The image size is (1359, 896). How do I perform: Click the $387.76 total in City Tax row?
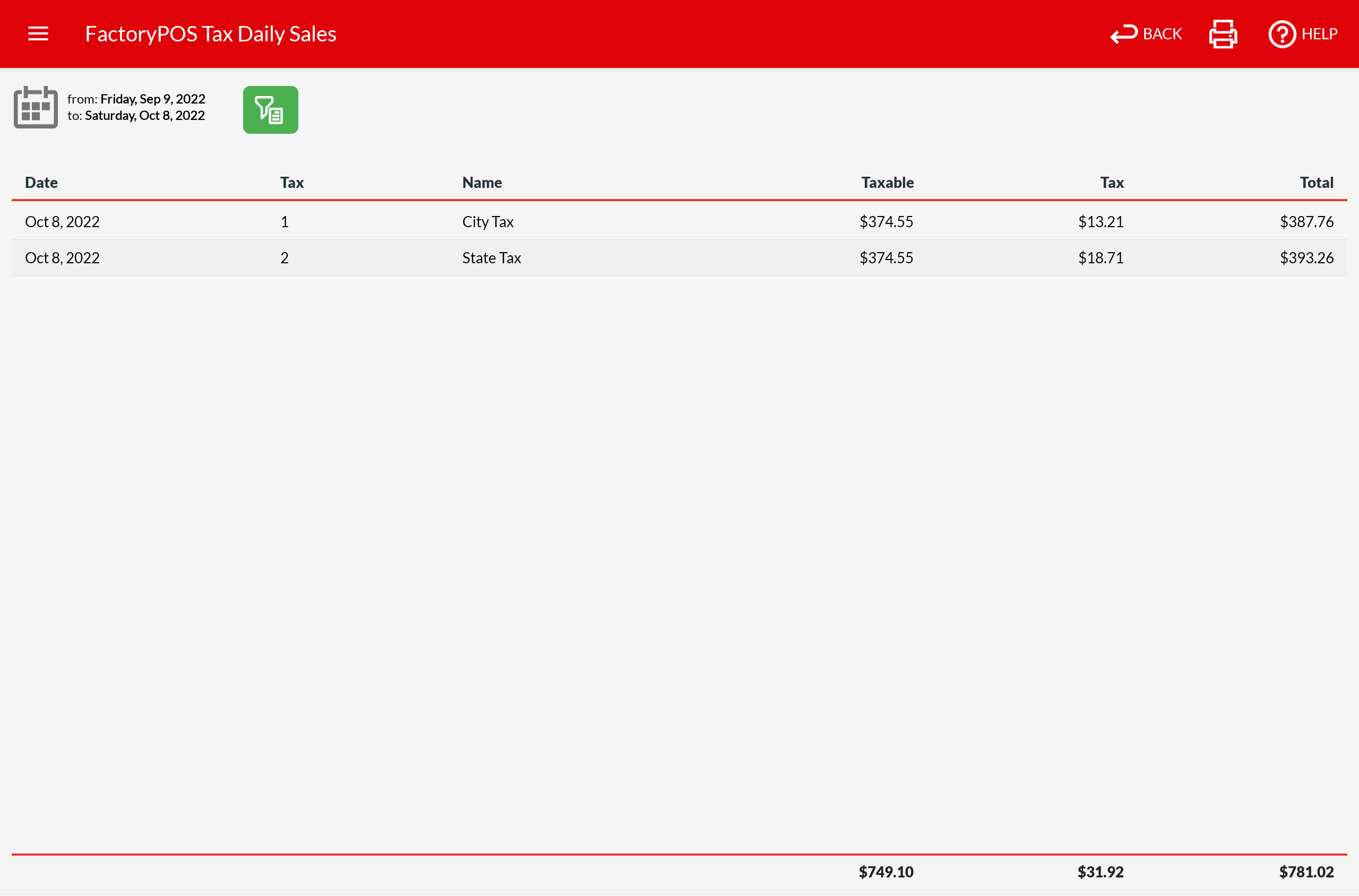(x=1306, y=222)
